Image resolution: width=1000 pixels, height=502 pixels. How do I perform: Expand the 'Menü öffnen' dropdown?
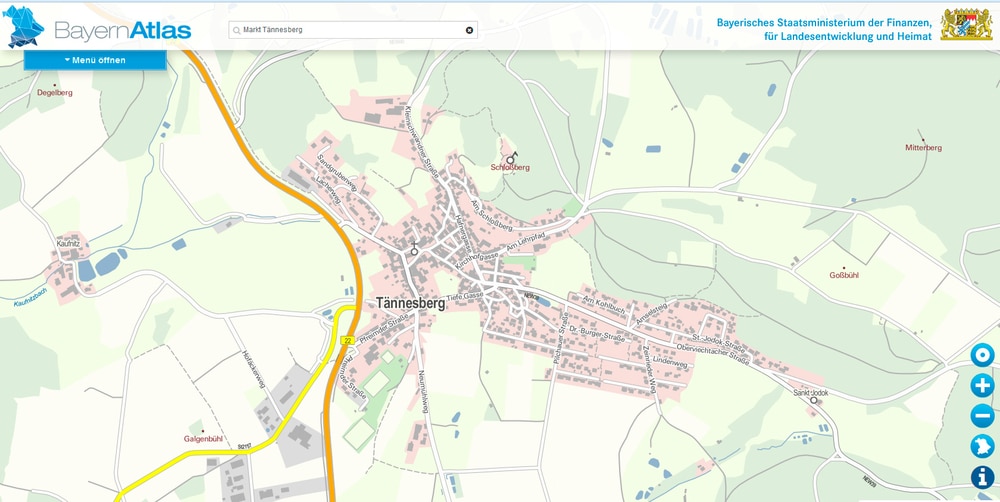(x=95, y=60)
